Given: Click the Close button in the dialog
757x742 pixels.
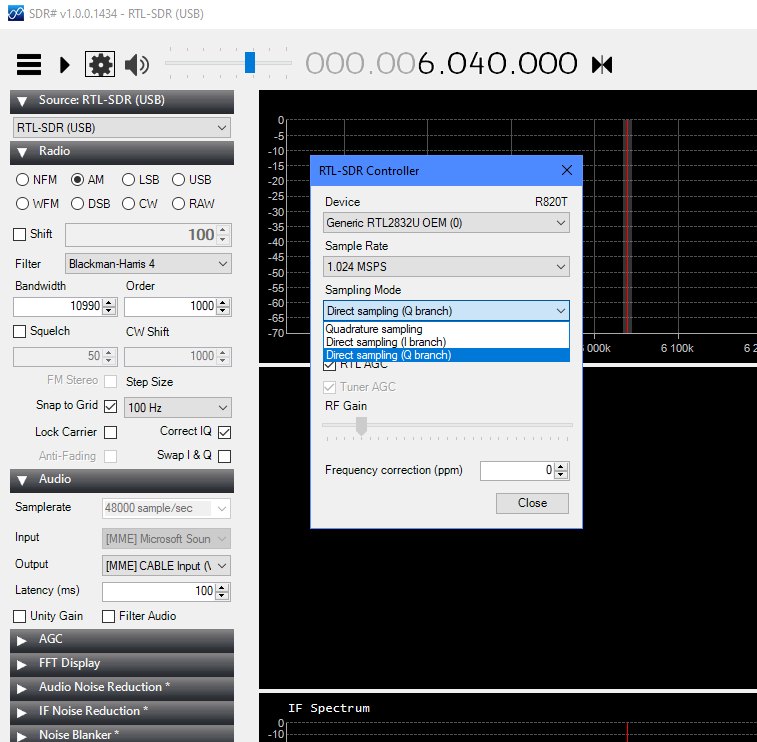Looking at the screenshot, I should 532,503.
